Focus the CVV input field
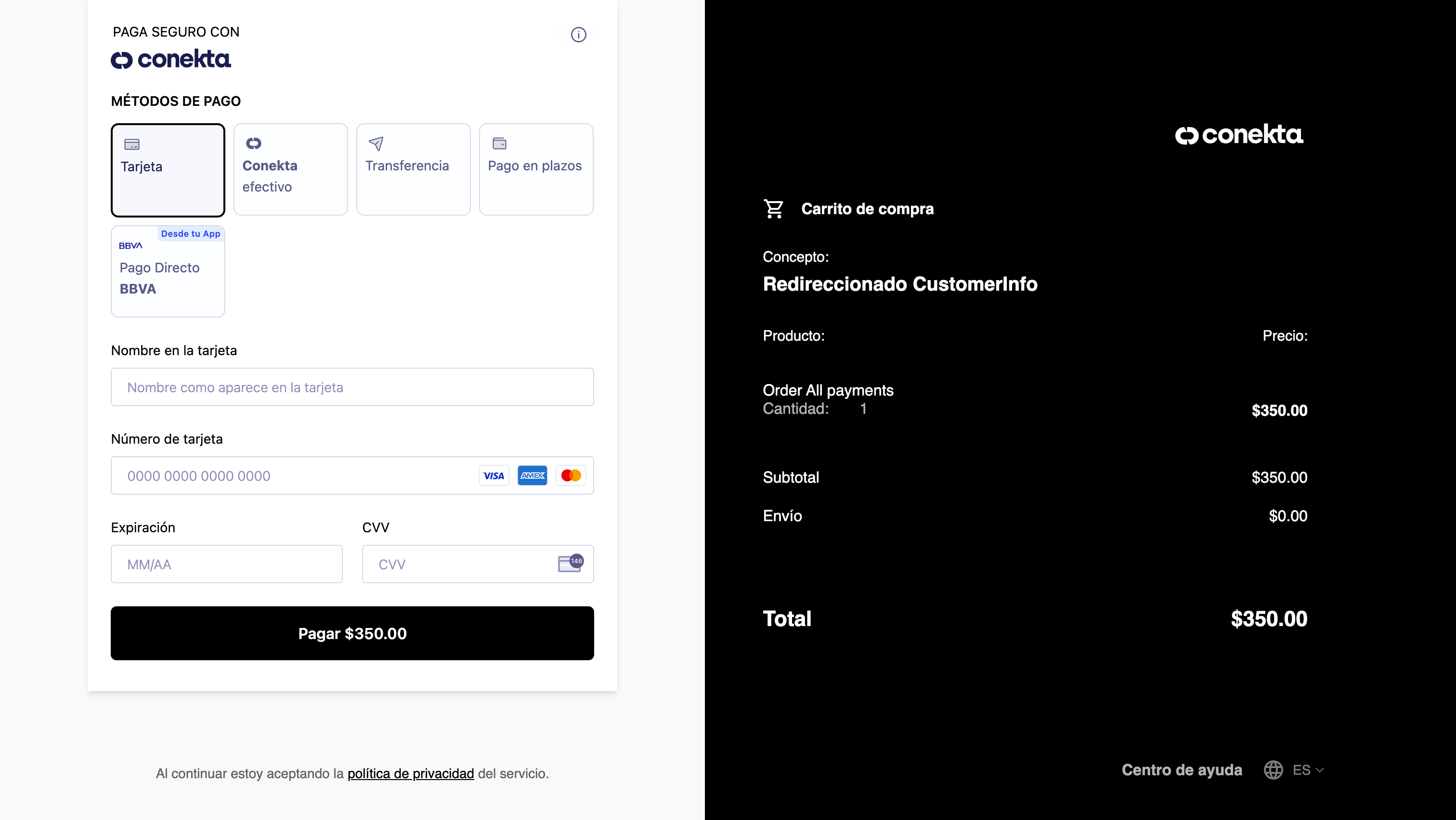Viewport: 1456px width, 820px height. pyautogui.click(x=478, y=564)
